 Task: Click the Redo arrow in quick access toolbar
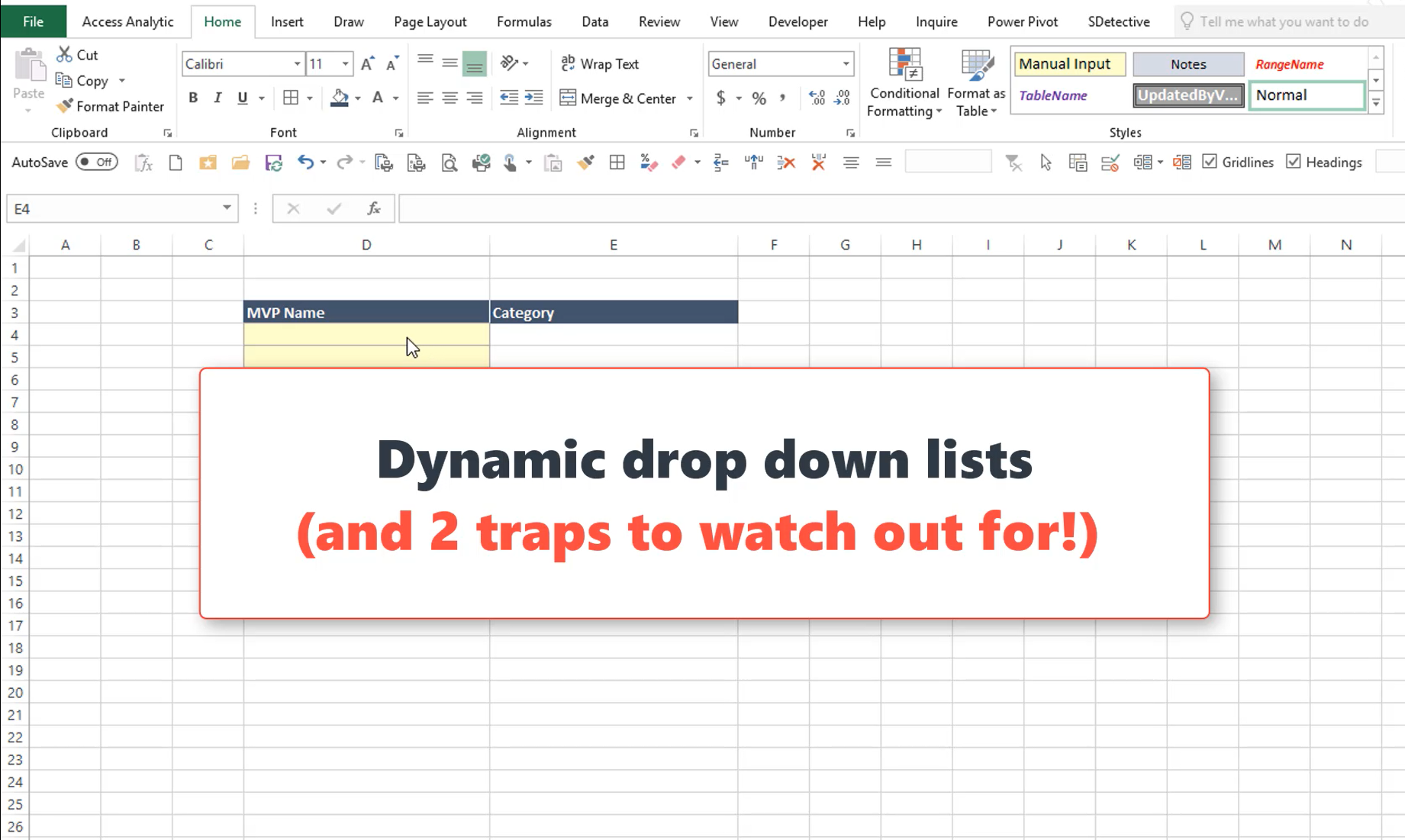(345, 162)
